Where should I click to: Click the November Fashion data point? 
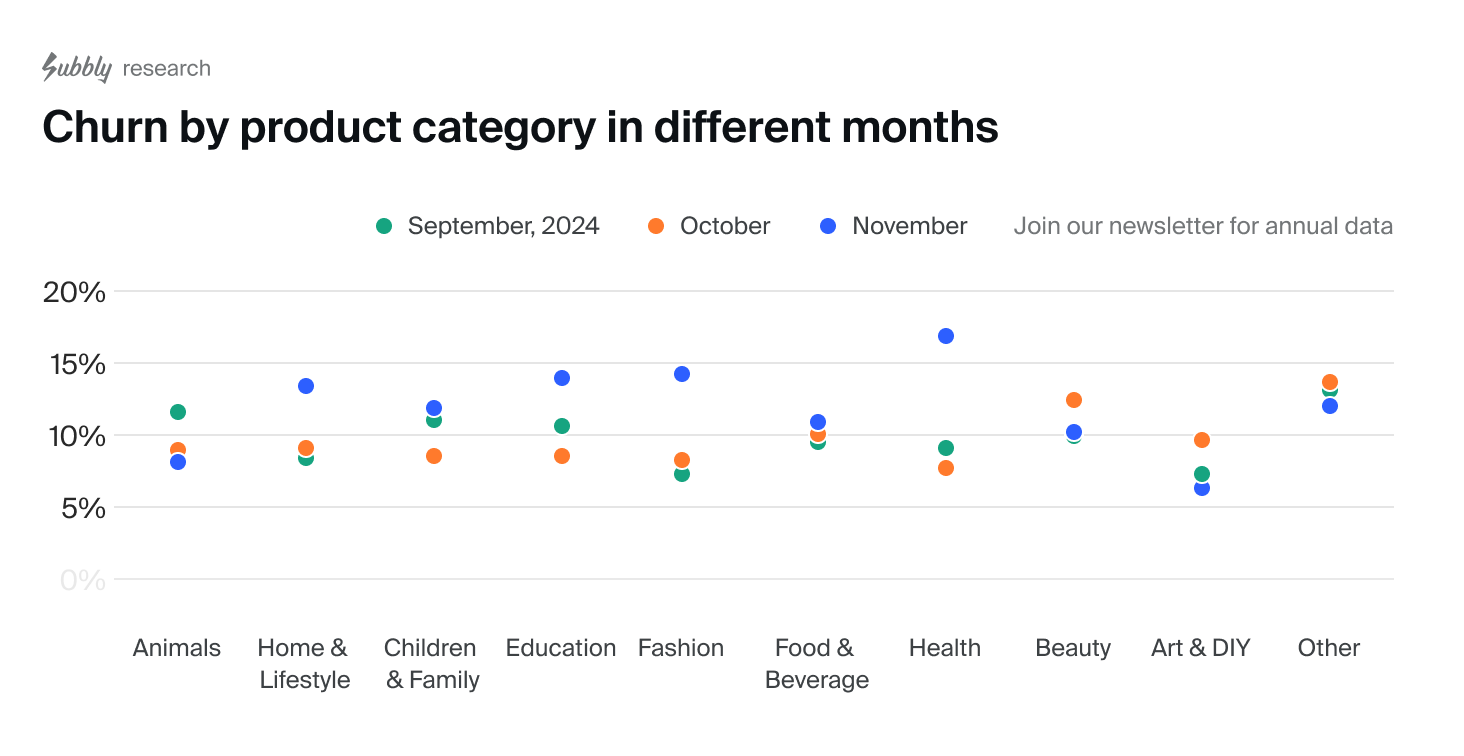click(682, 374)
